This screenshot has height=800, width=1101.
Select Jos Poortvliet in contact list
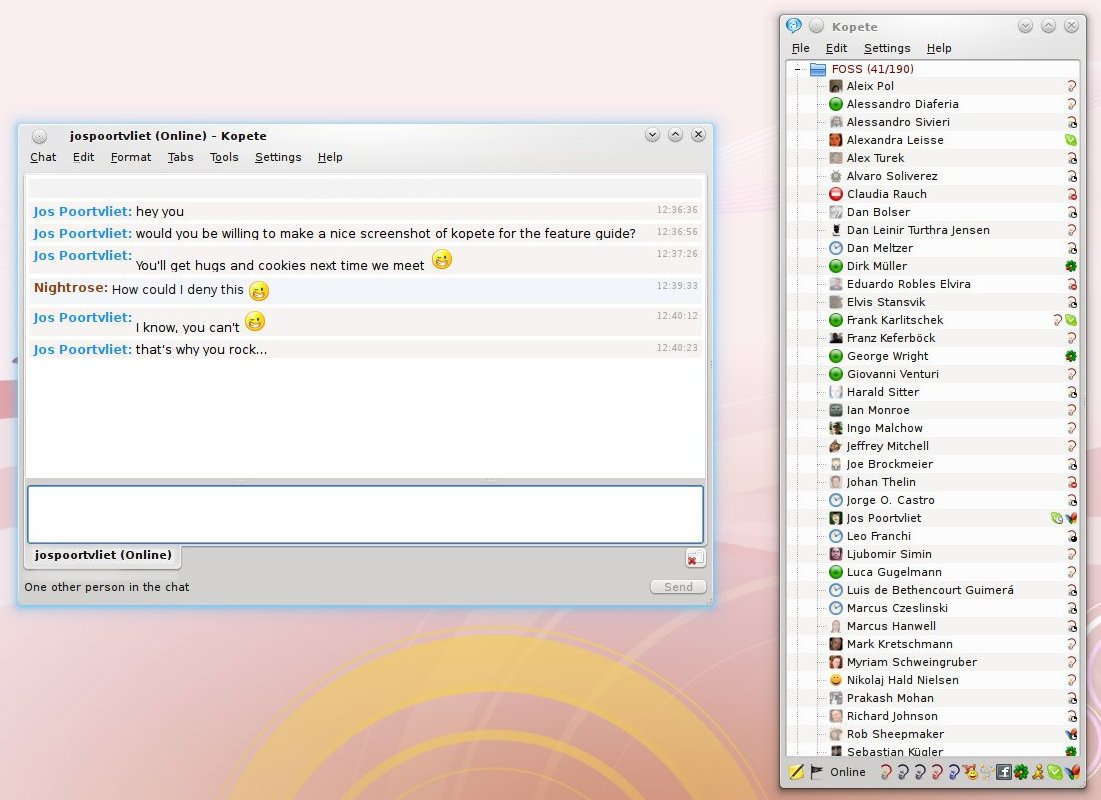pos(884,518)
